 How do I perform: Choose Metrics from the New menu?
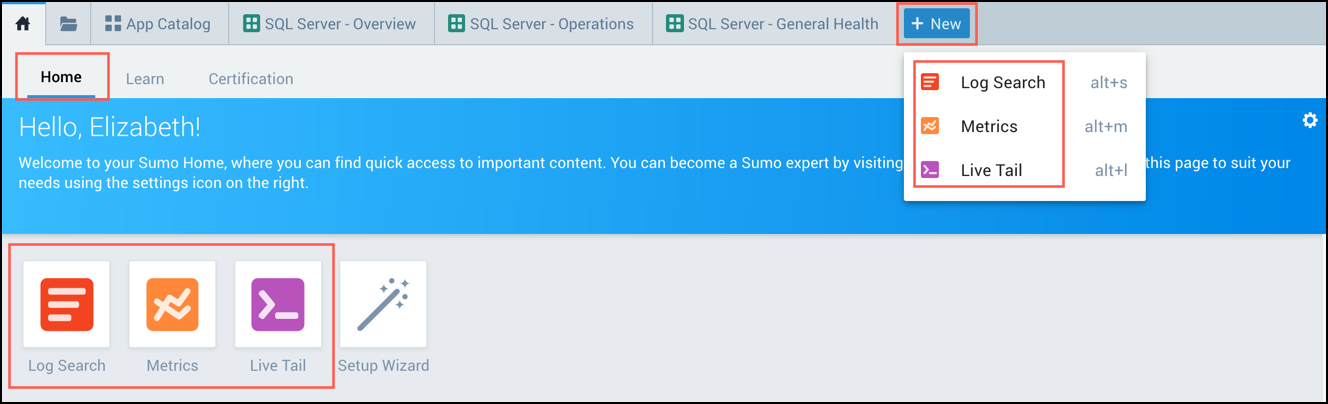tap(989, 126)
